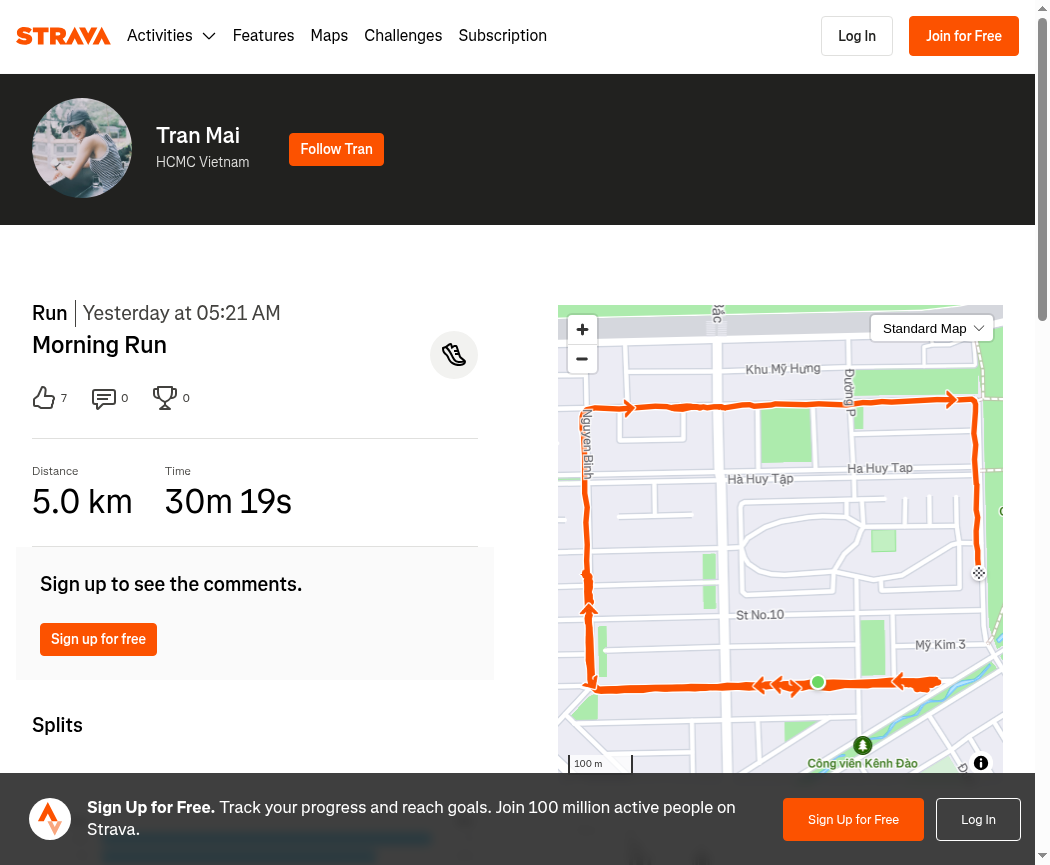The image size is (1050, 865).
Task: Click the Strava logo
Action: tap(63, 36)
